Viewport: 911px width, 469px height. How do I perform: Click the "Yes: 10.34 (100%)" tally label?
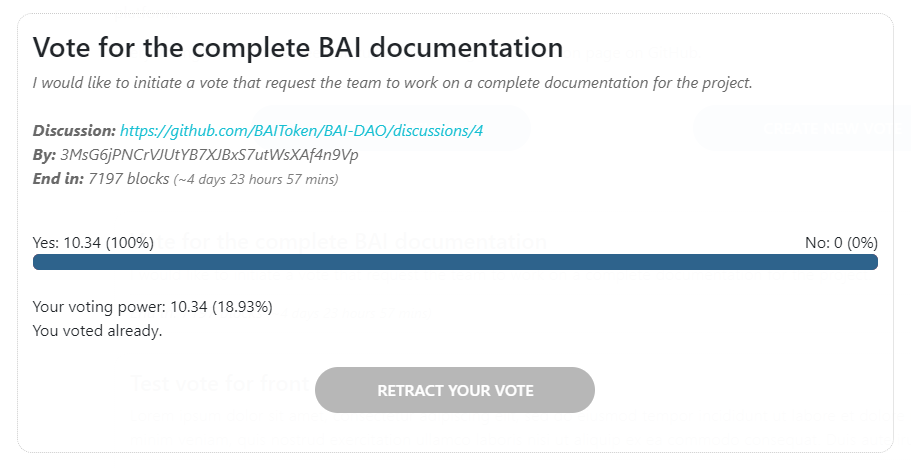coord(93,242)
